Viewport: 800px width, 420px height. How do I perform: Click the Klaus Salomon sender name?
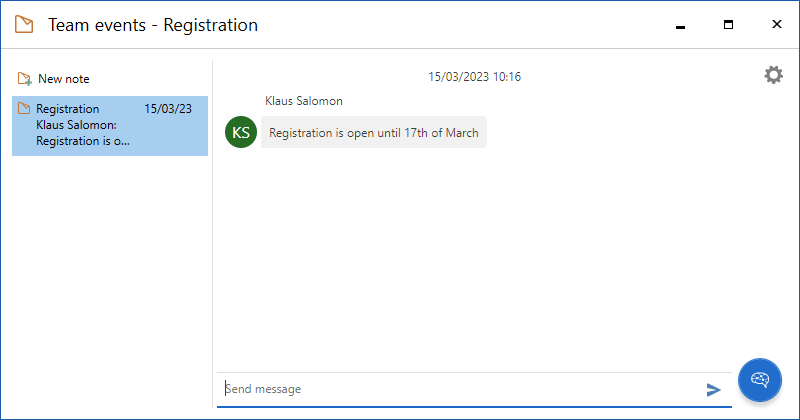304,101
